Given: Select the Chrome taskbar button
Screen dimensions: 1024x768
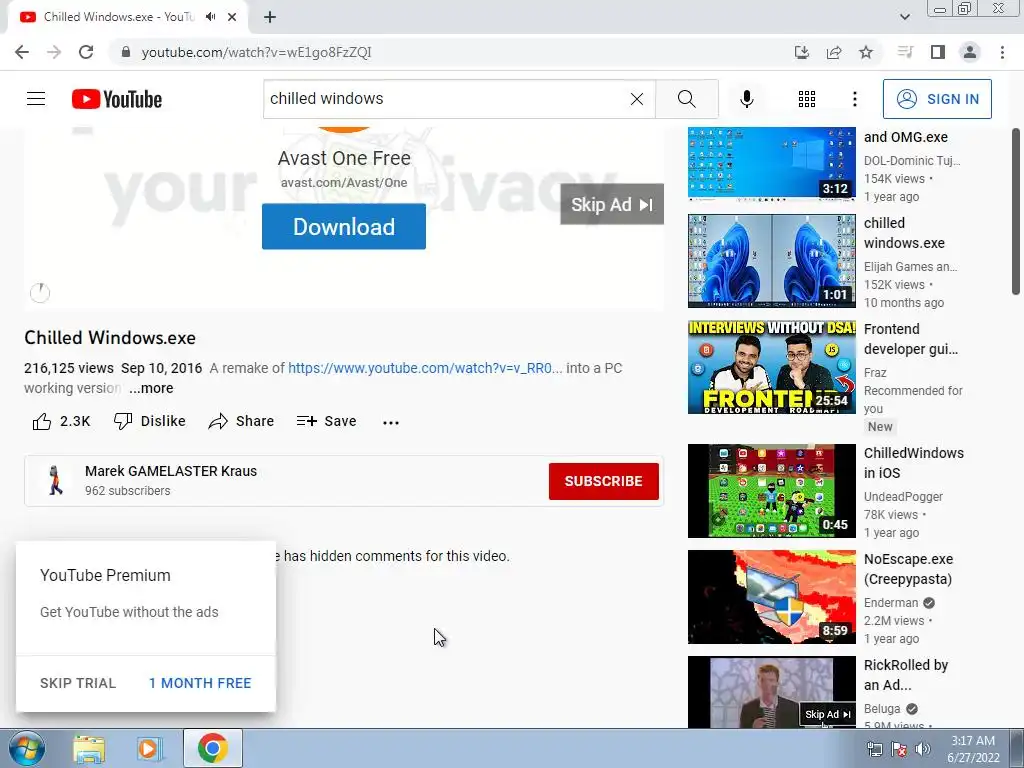Looking at the screenshot, I should 213,748.
